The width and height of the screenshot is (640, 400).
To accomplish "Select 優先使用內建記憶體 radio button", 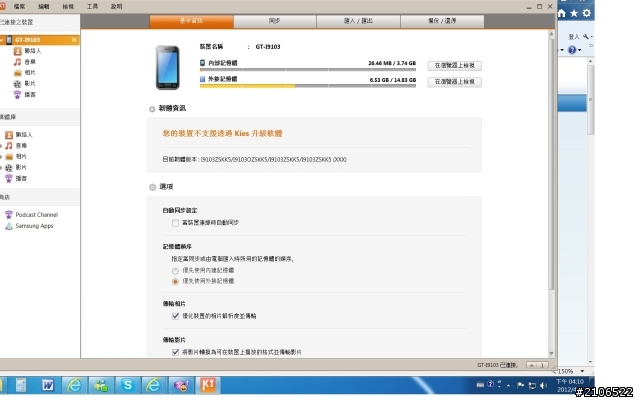I will 175,271.
